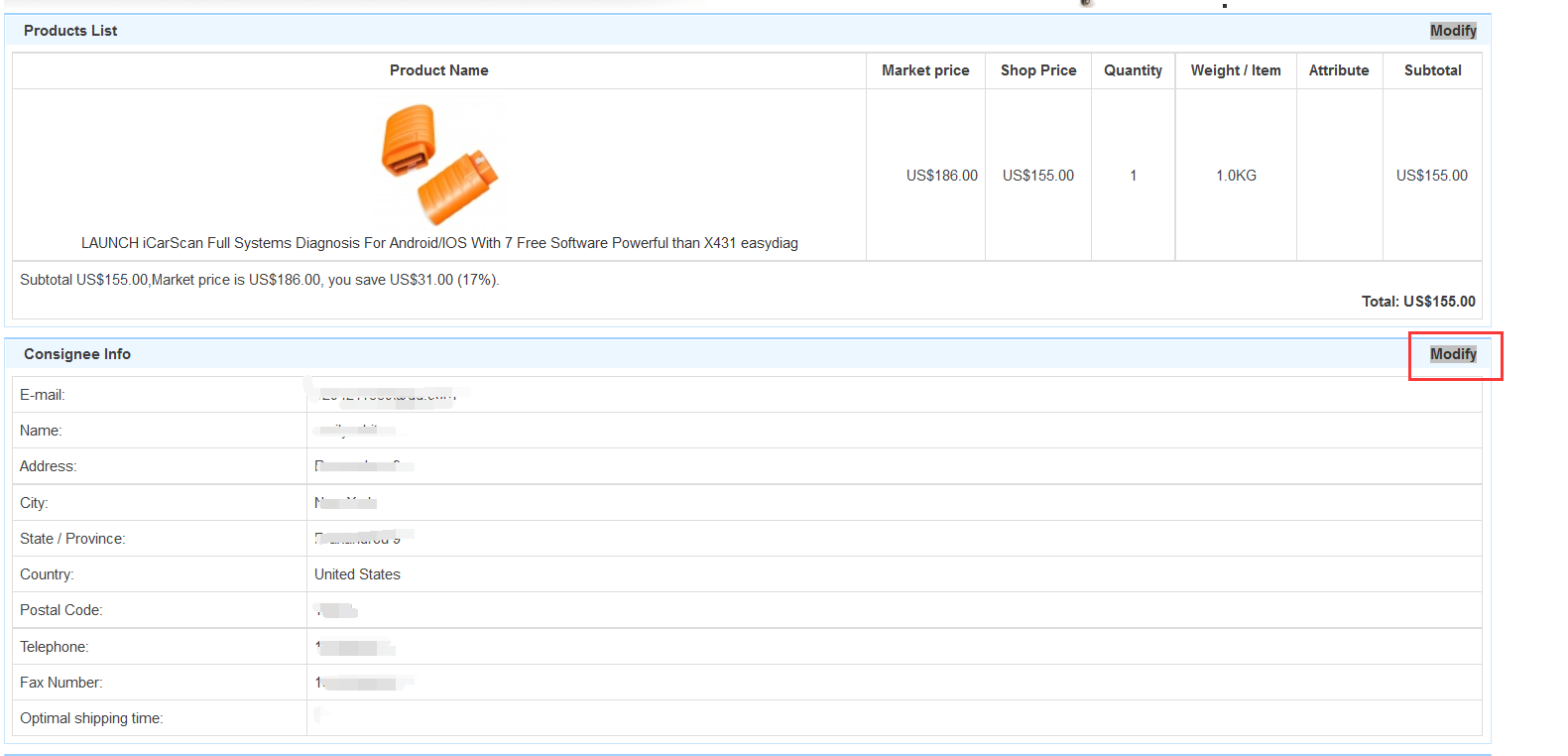Click the 1.0KG weight cell
This screenshot has width=1568, height=756.
click(1237, 176)
